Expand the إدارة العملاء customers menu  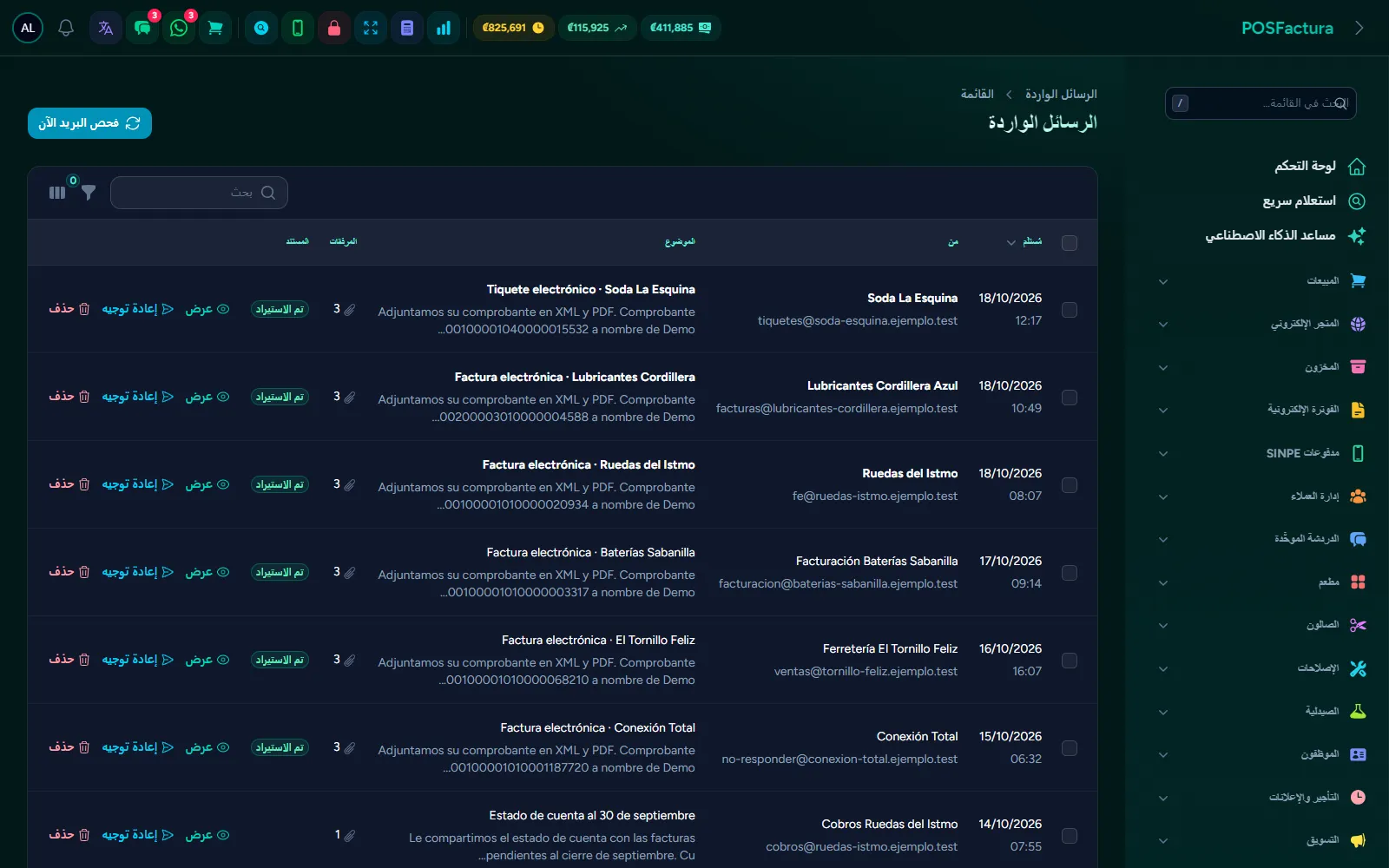[x=1264, y=496]
